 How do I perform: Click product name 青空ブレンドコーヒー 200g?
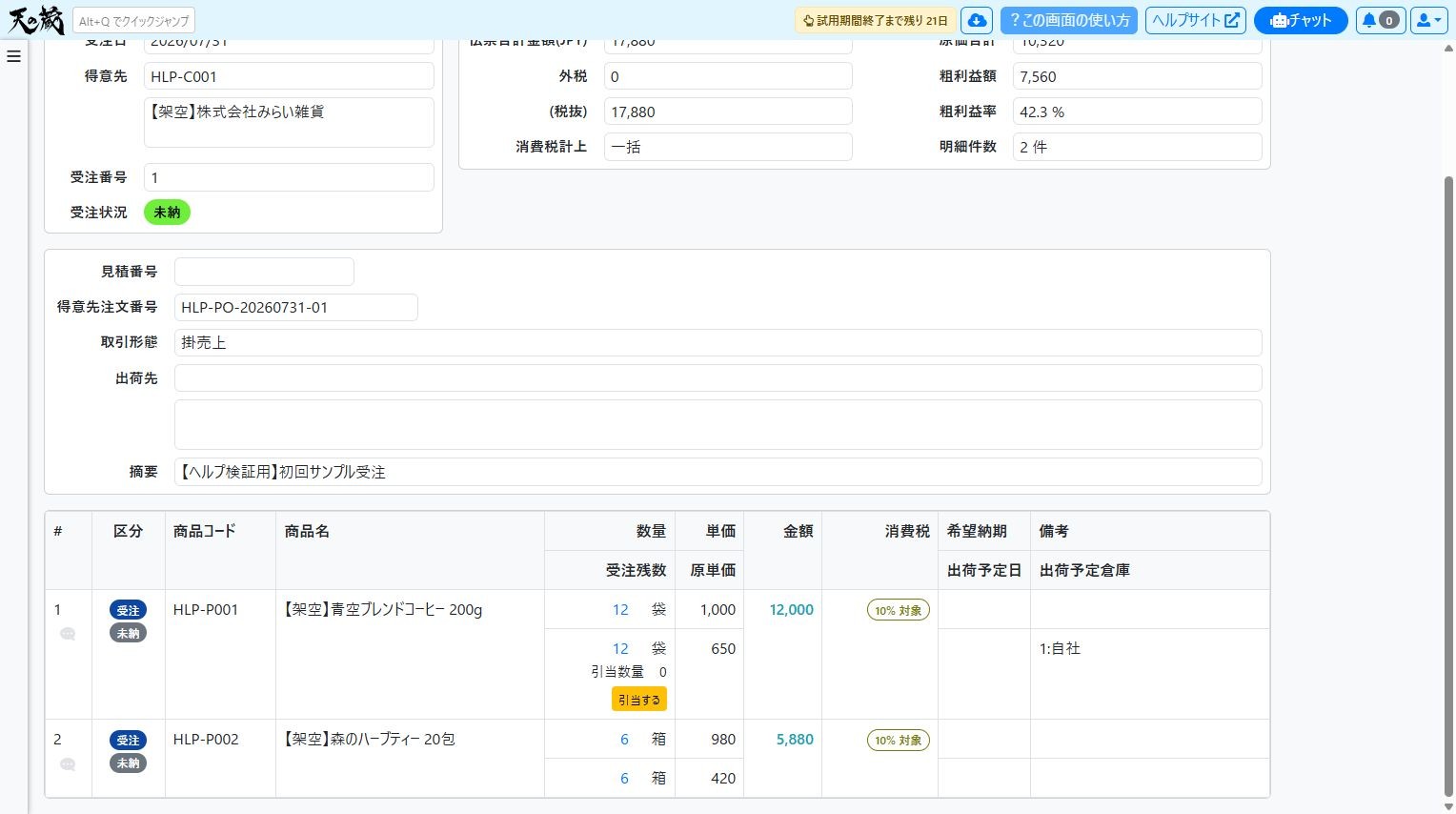coord(383,610)
